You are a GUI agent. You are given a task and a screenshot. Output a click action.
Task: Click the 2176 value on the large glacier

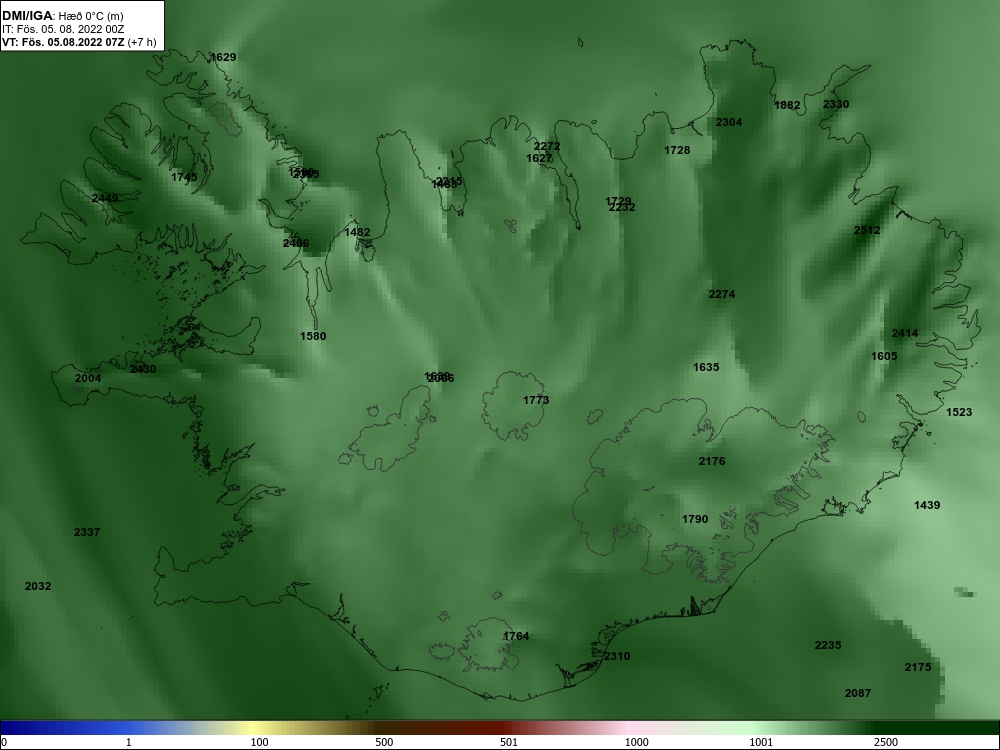[x=712, y=461]
